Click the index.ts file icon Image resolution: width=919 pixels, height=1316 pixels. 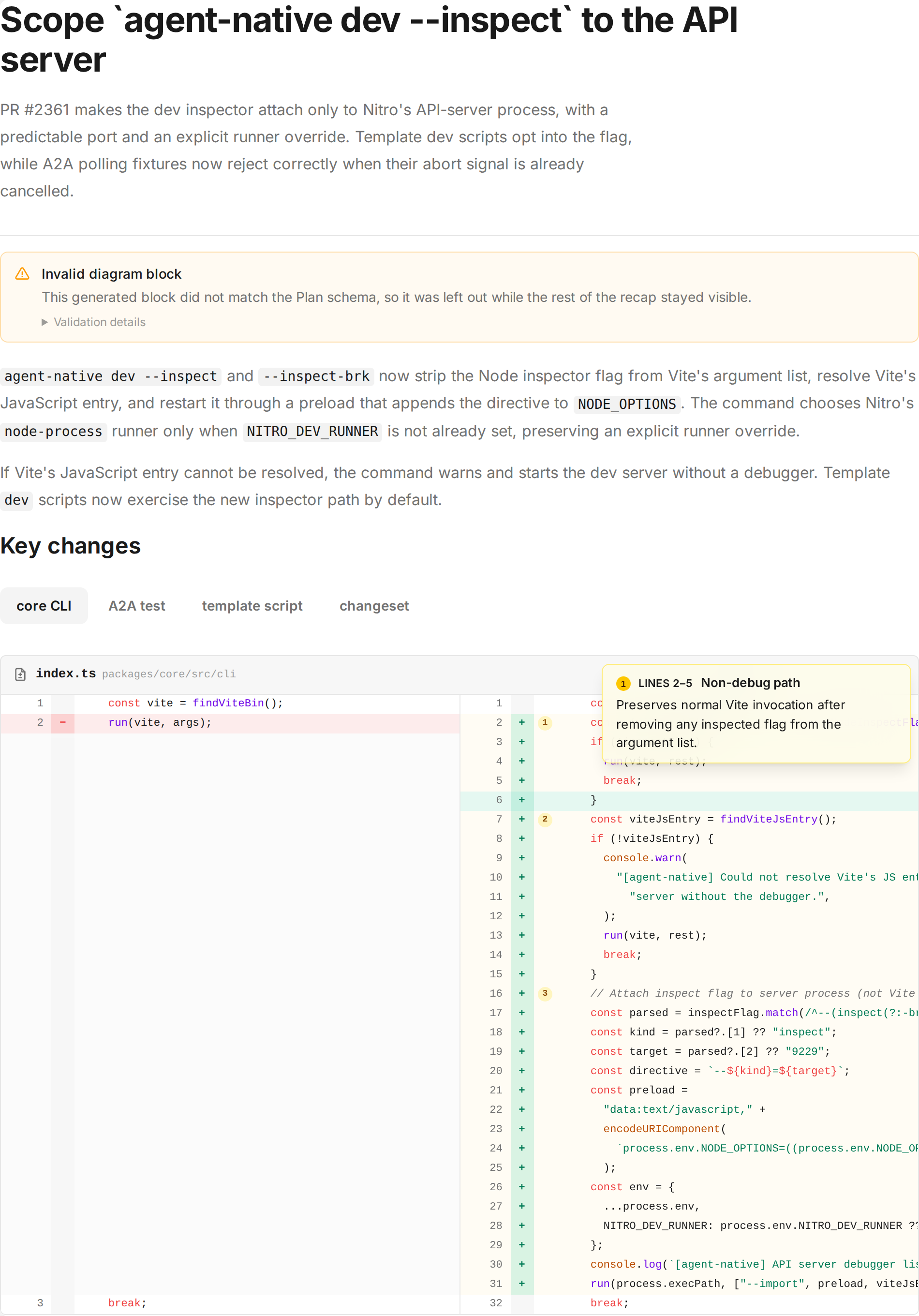click(21, 674)
